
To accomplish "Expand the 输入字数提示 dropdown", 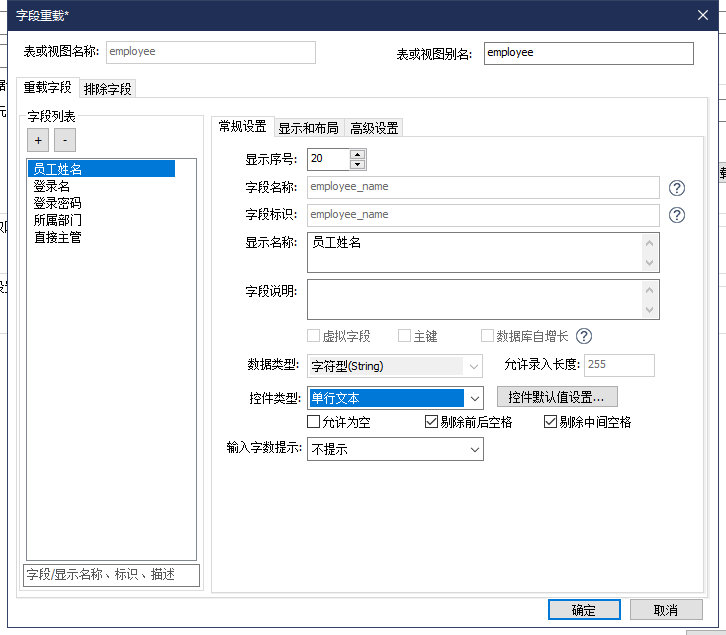I will (475, 450).
